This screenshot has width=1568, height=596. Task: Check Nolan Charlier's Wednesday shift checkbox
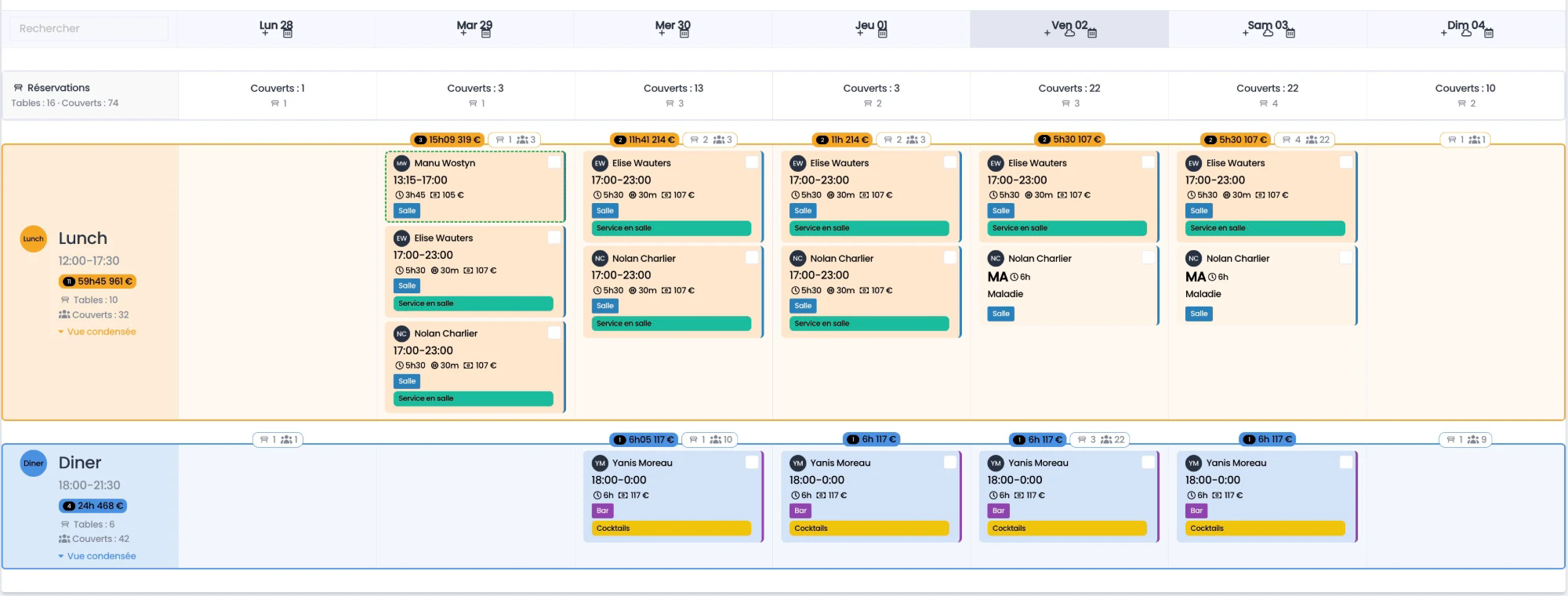[752, 257]
